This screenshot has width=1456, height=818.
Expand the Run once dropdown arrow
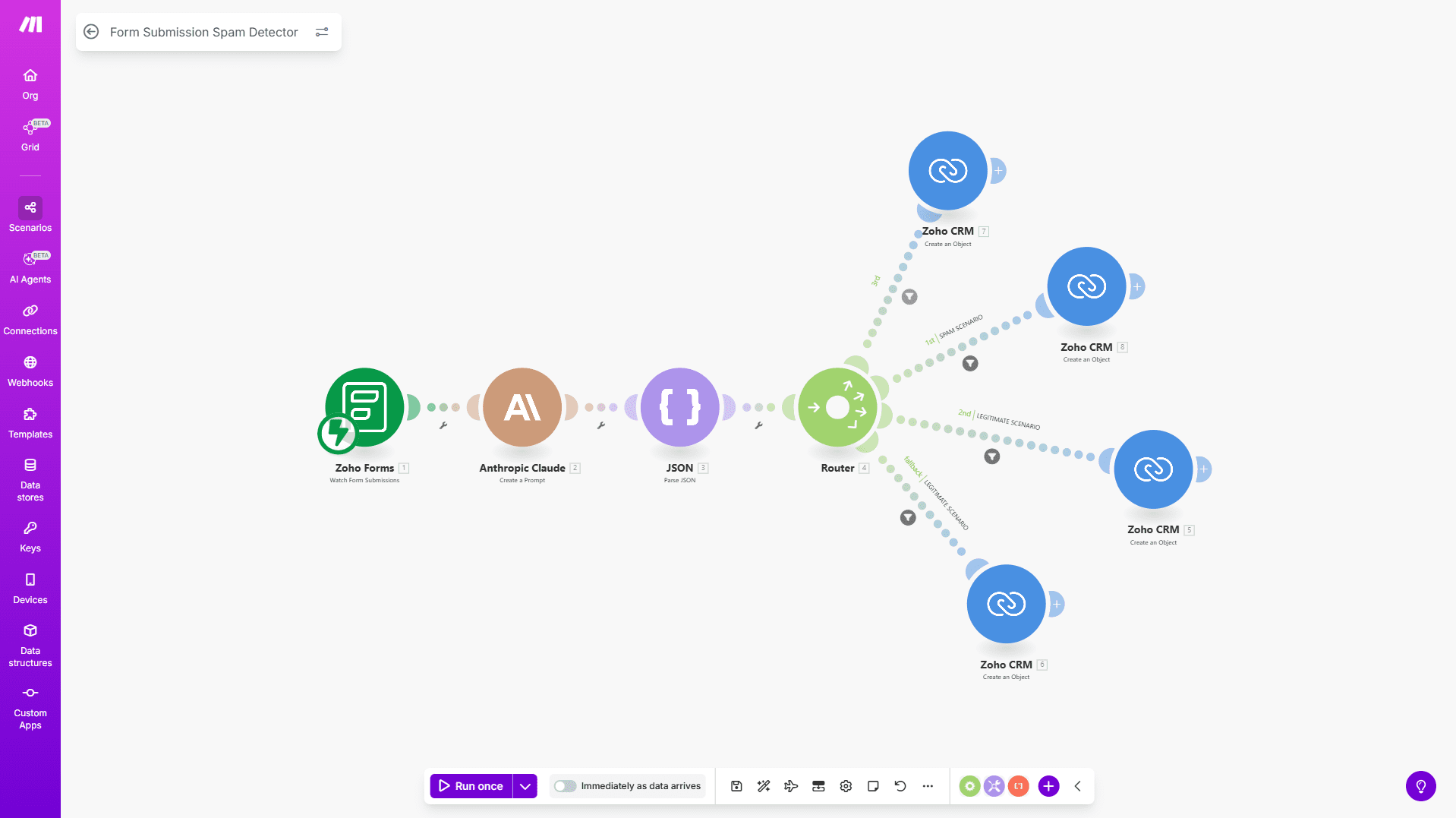[525, 786]
